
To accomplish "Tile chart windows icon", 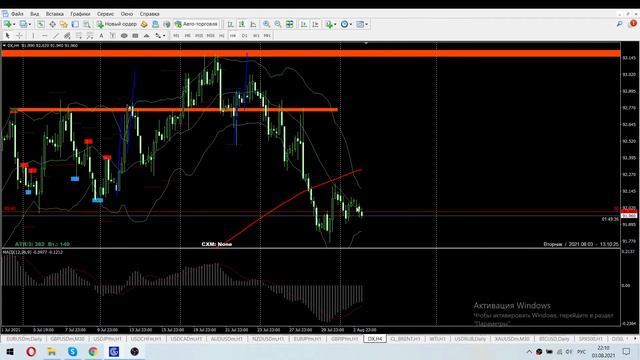I will [289, 24].
